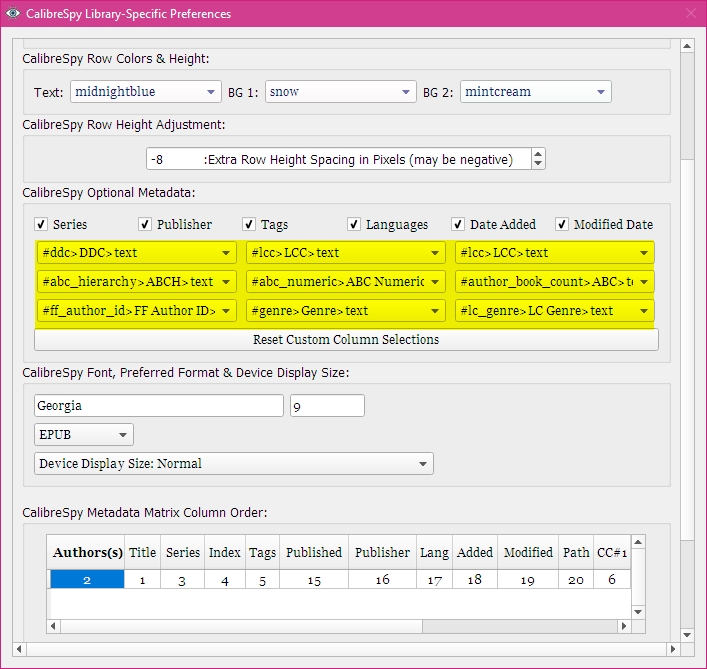
Task: Click Reset Custom Column Selections button
Action: coord(346,339)
